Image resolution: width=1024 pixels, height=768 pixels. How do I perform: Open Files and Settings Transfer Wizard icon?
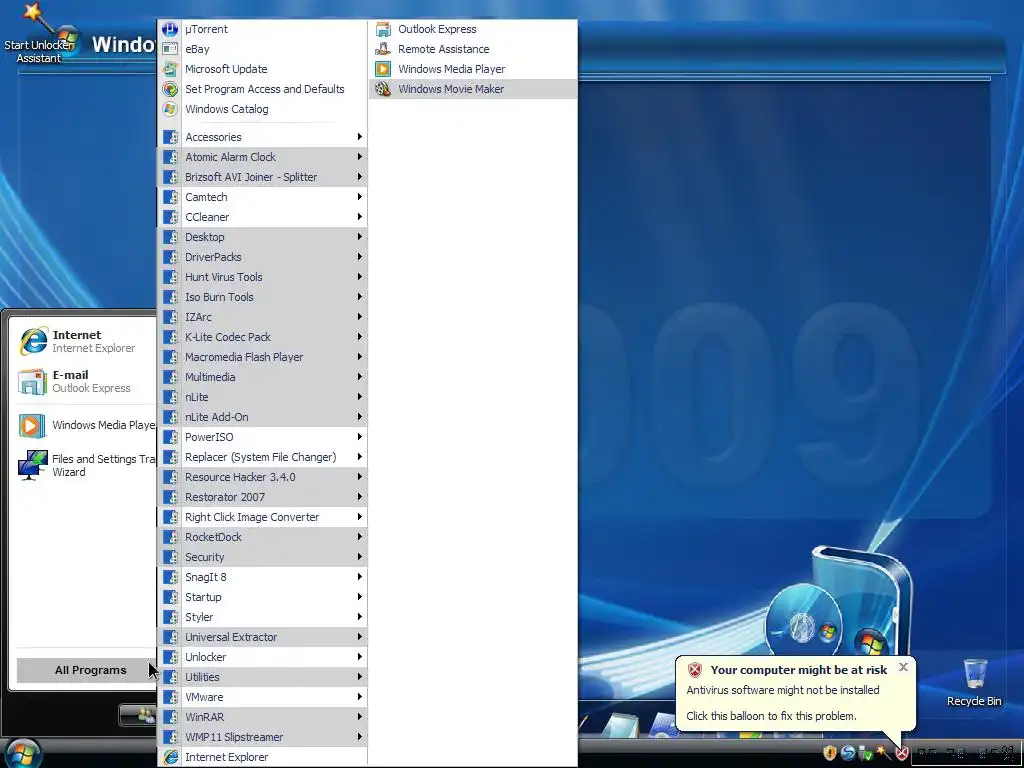[32, 465]
